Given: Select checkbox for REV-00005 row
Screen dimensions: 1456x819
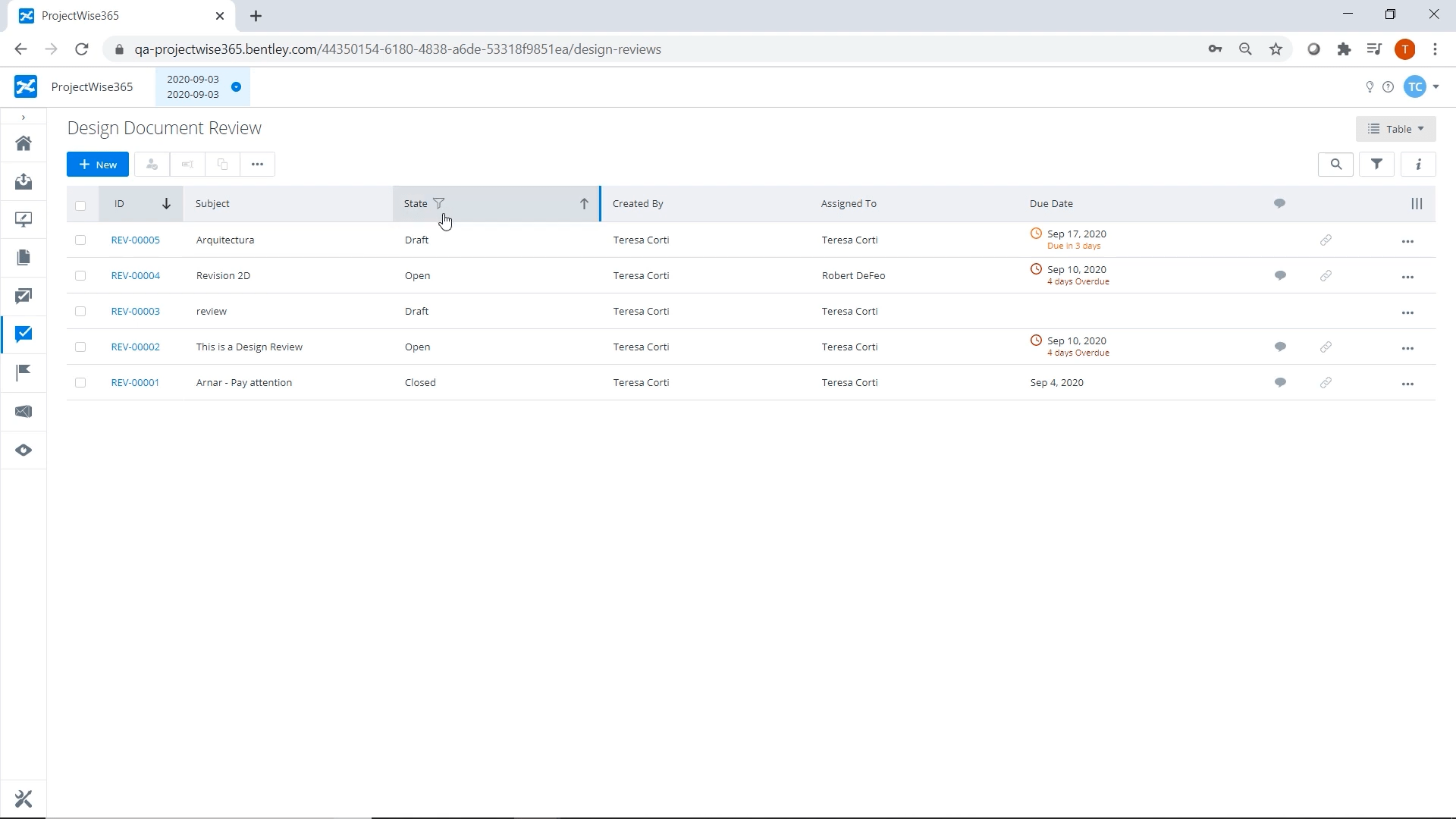Looking at the screenshot, I should coord(80,240).
